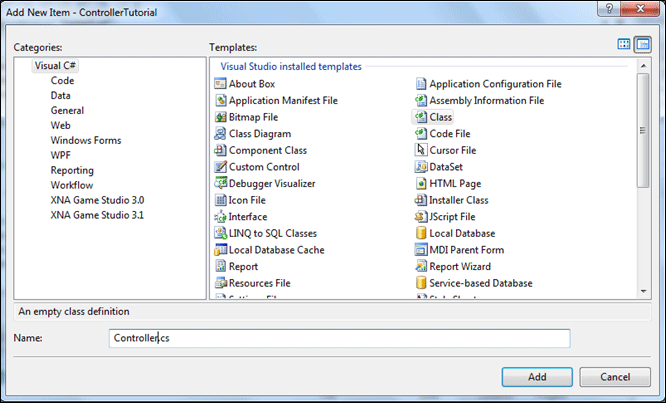Click the 'Component Class' template label
The width and height of the screenshot is (666, 403).
pos(268,150)
